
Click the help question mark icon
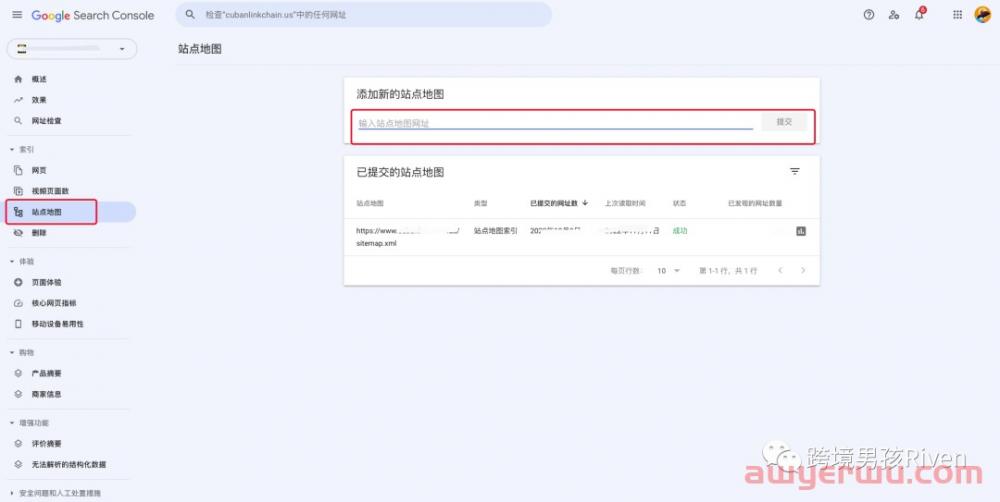[x=868, y=15]
